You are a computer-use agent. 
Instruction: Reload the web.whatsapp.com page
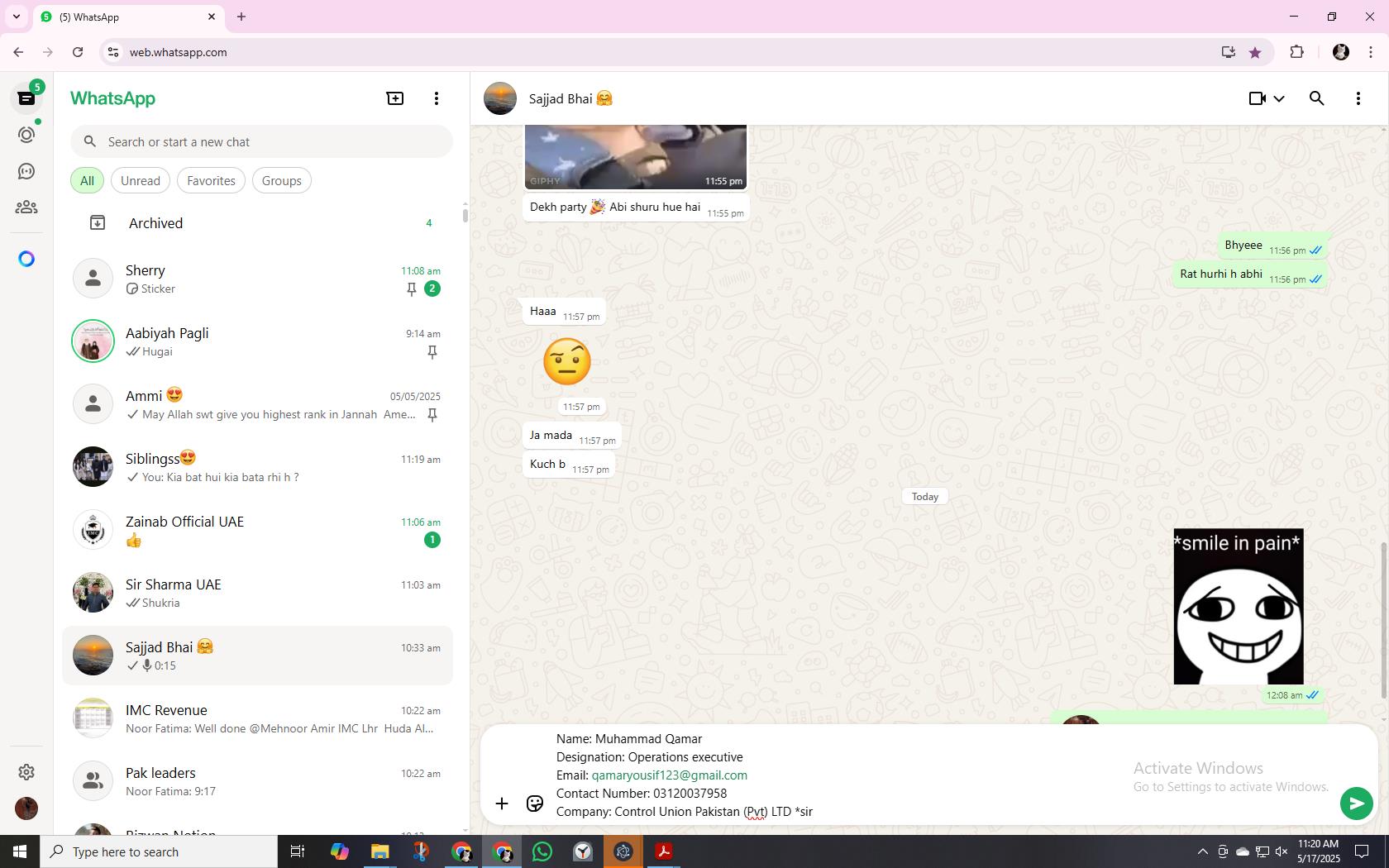click(x=78, y=52)
